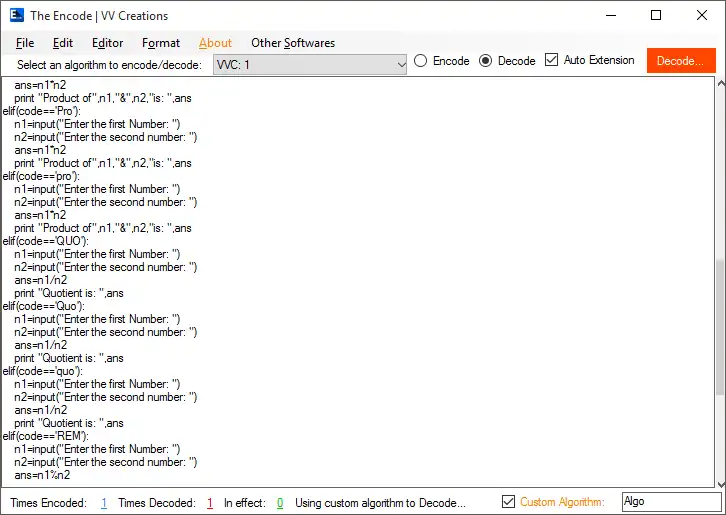
Task: Click the Times Encoded: label
Action: [x=49, y=503]
